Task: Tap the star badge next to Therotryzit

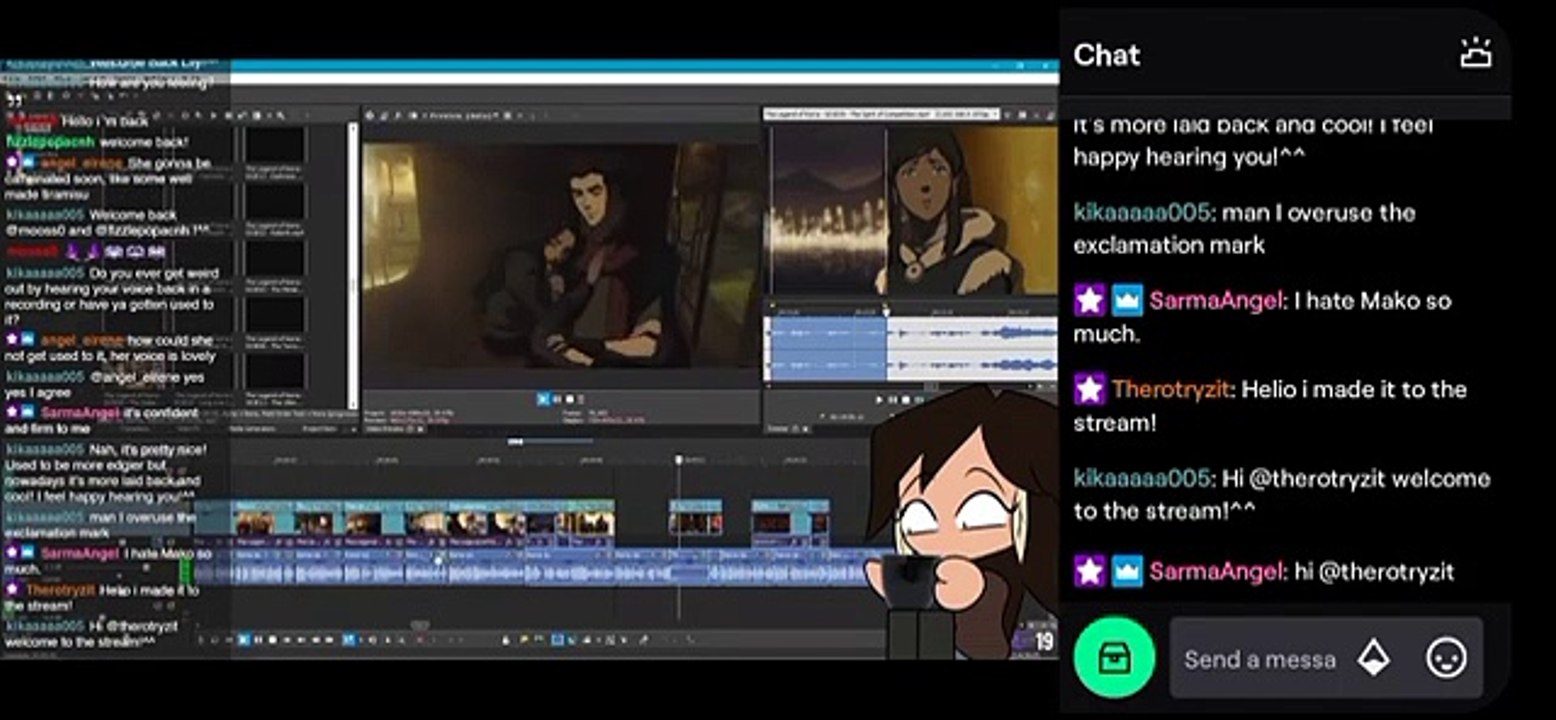Action: click(1089, 389)
